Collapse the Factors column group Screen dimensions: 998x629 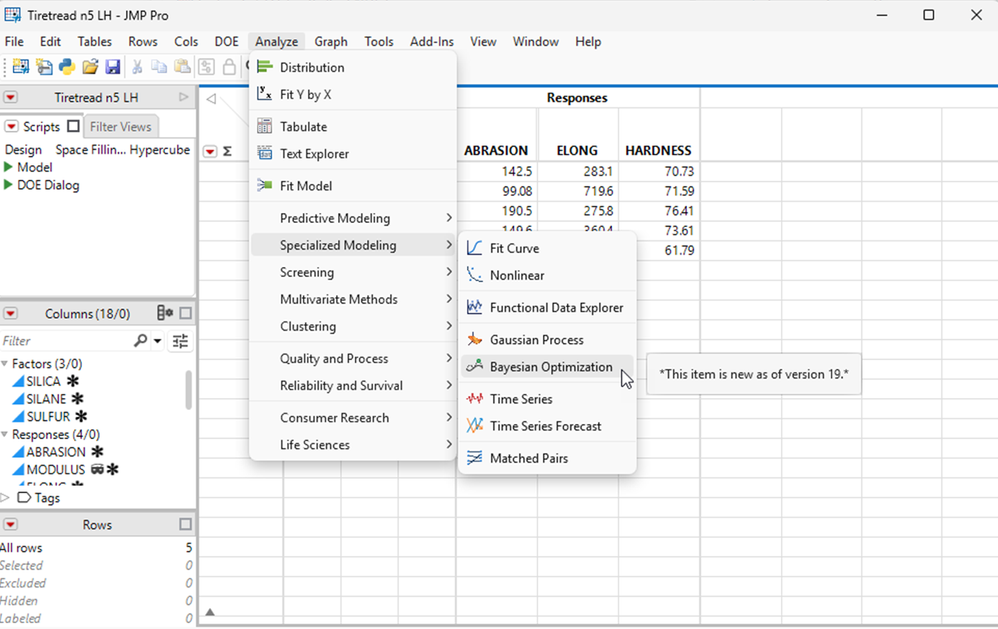point(5,364)
